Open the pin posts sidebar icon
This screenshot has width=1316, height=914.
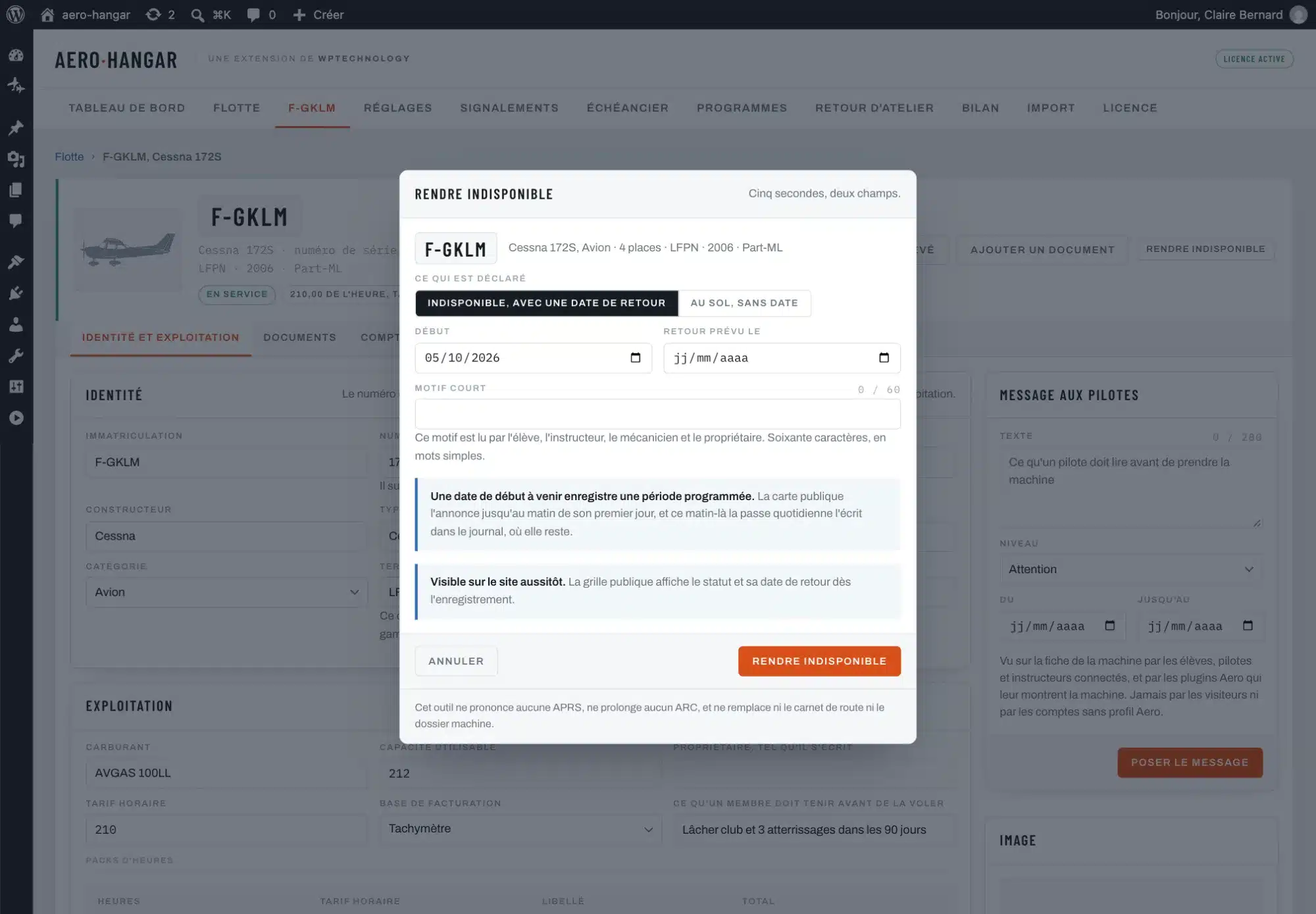[x=16, y=127]
